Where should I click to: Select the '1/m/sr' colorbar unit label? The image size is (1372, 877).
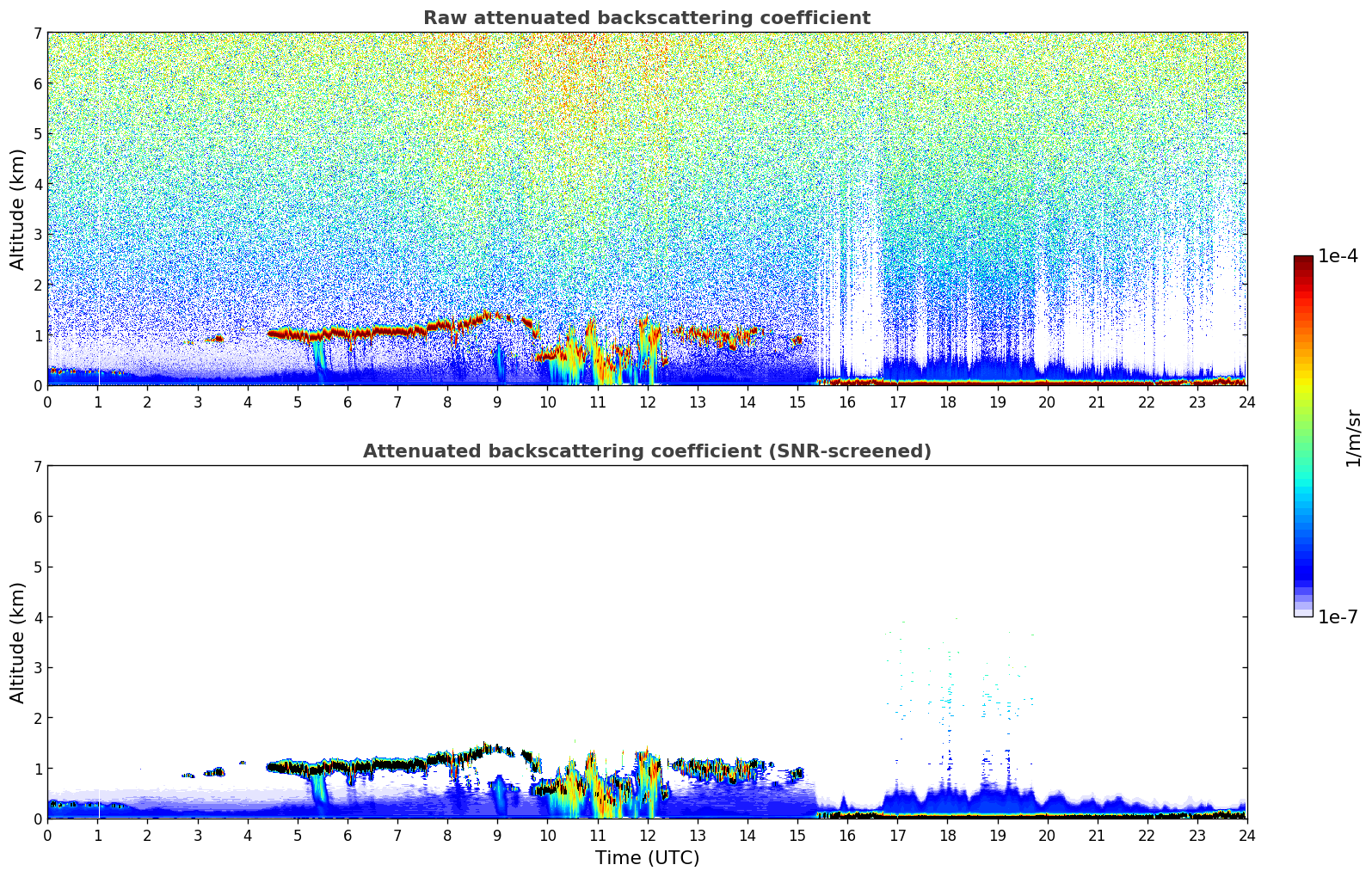tap(1354, 438)
